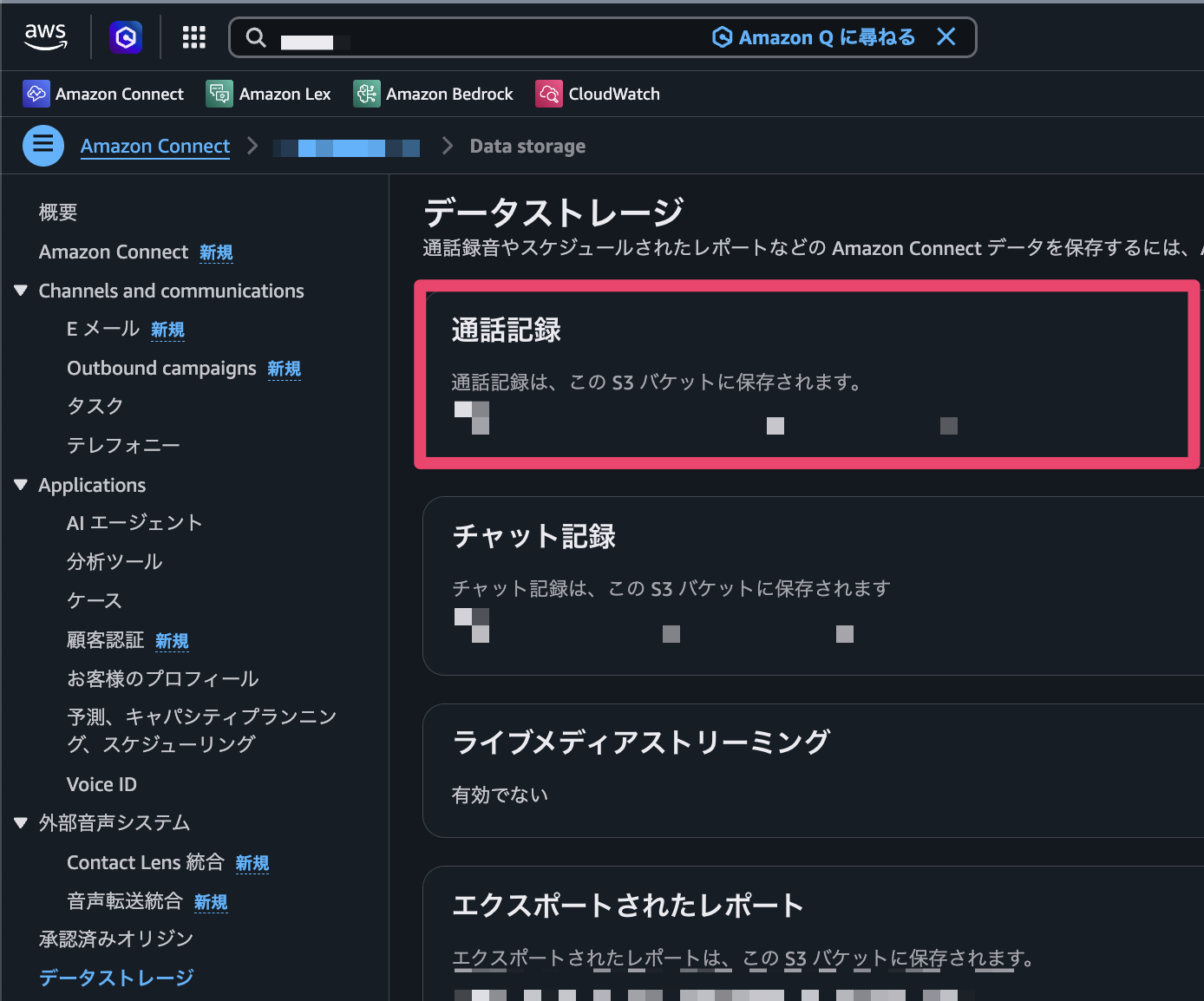Click the AWS home logo

click(45, 36)
